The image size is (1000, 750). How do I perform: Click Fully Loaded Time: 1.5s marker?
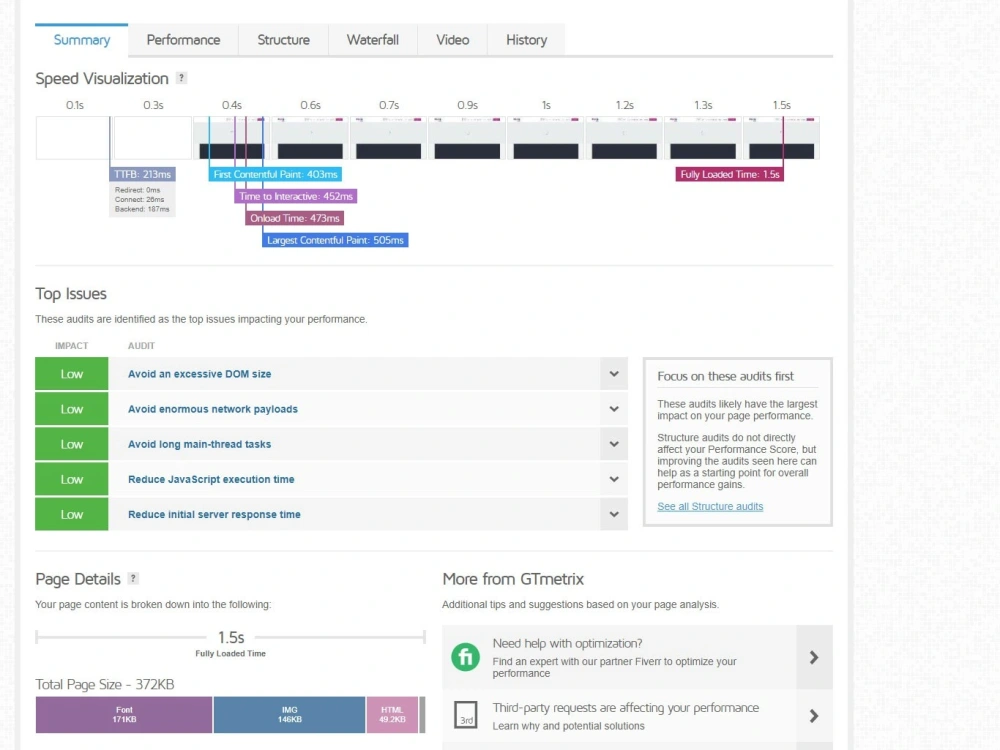730,174
